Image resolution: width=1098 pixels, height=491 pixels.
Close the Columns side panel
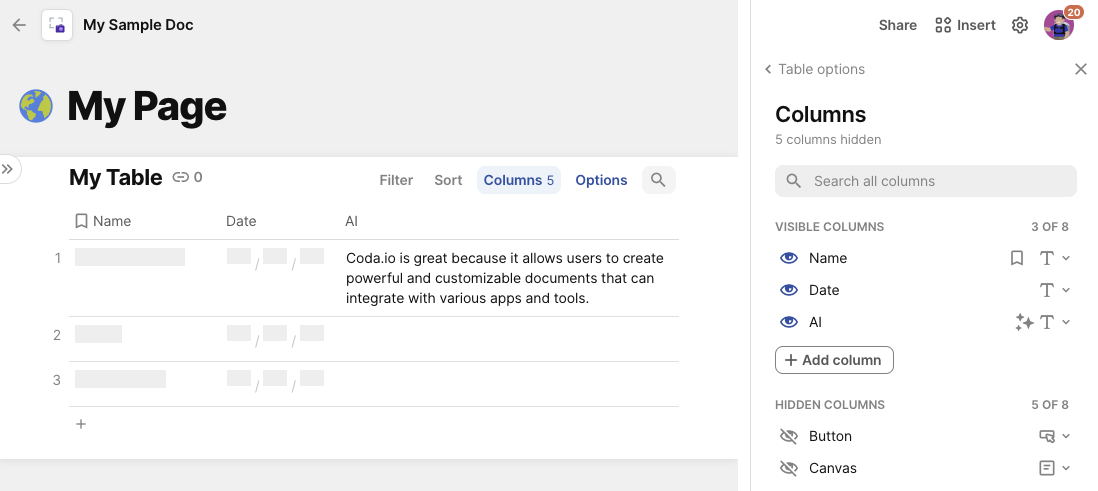coord(1080,69)
